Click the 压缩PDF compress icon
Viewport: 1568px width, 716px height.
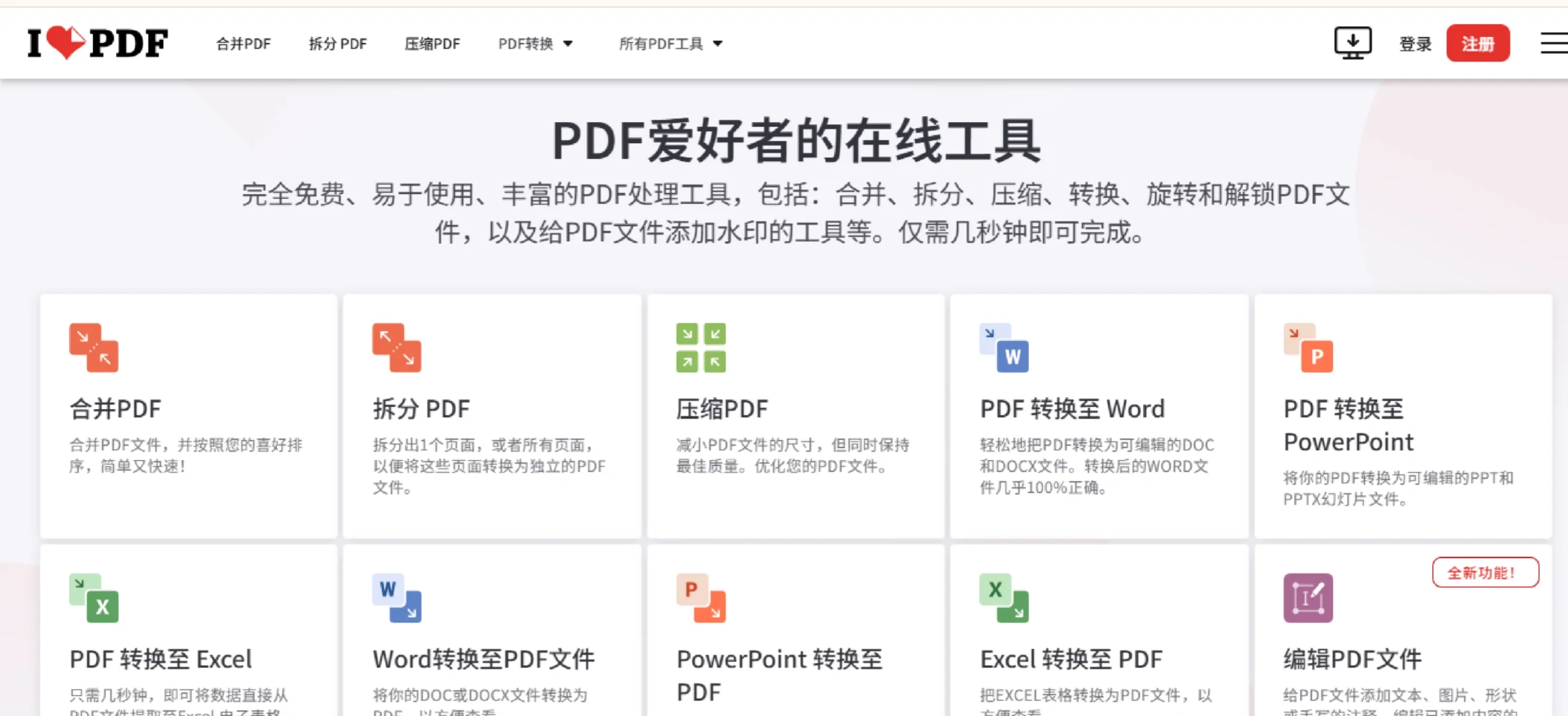click(x=701, y=347)
